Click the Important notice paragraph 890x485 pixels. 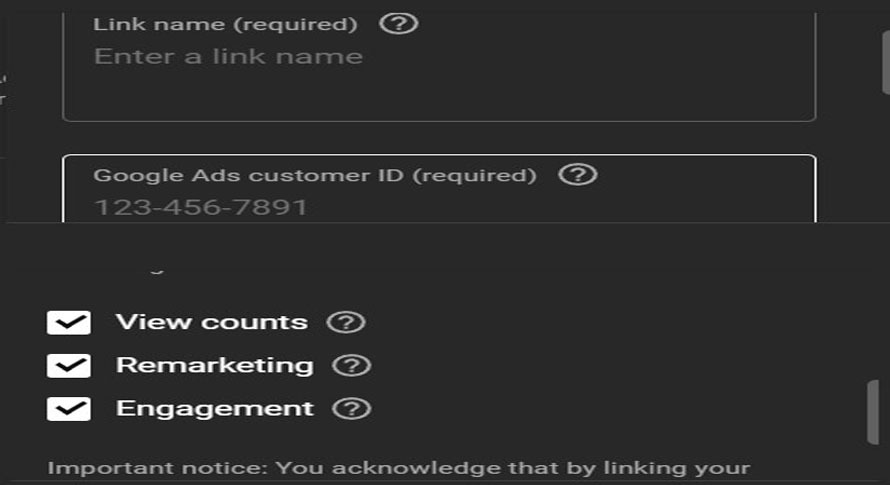tap(398, 468)
